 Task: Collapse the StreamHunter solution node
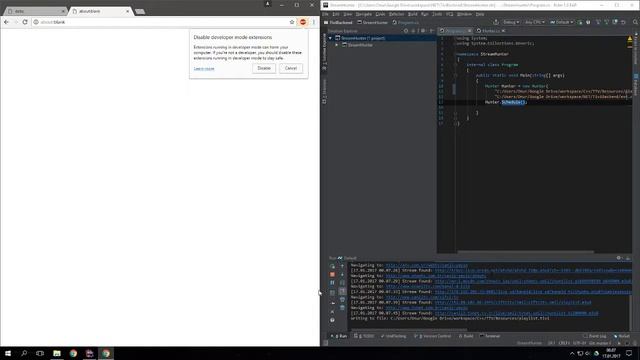click(330, 38)
